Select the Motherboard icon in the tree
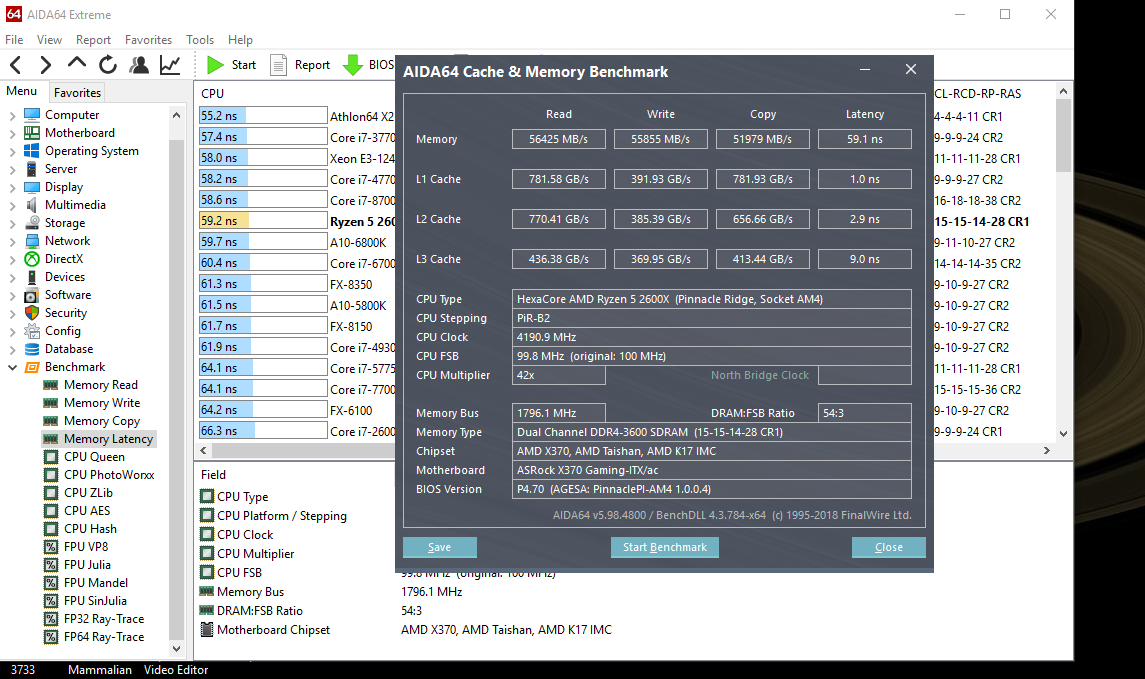 (32, 133)
